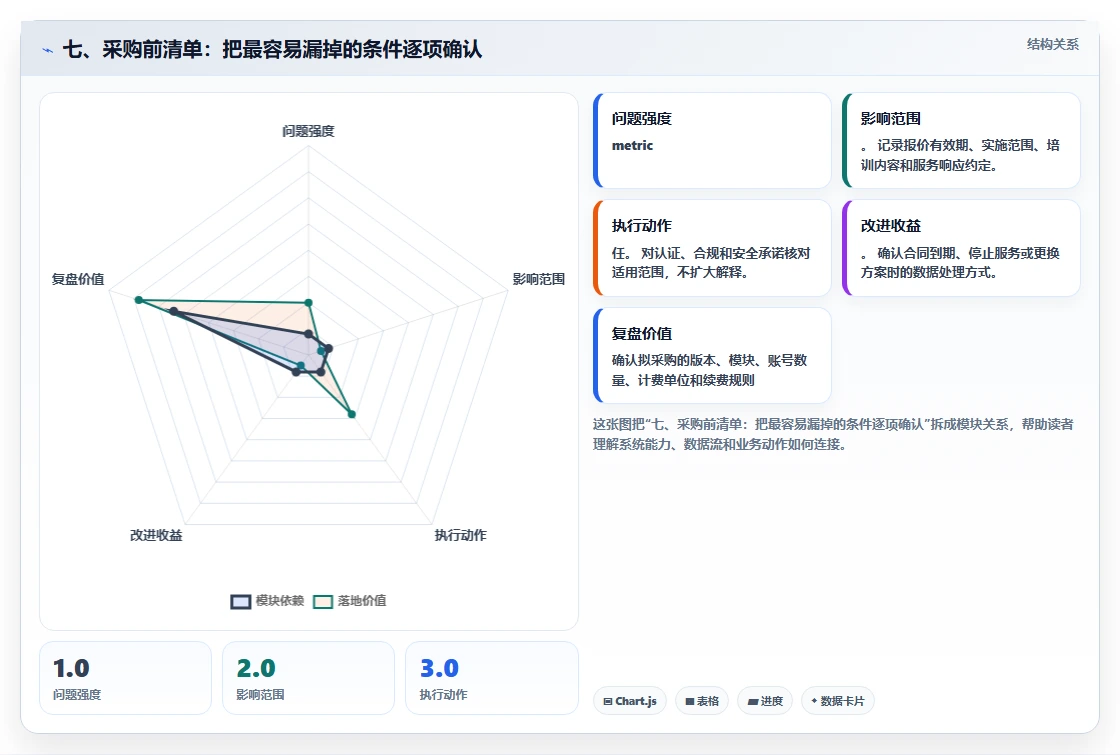The height and width of the screenshot is (755, 1120).
Task: Click the 进度 tag
Action: point(765,701)
